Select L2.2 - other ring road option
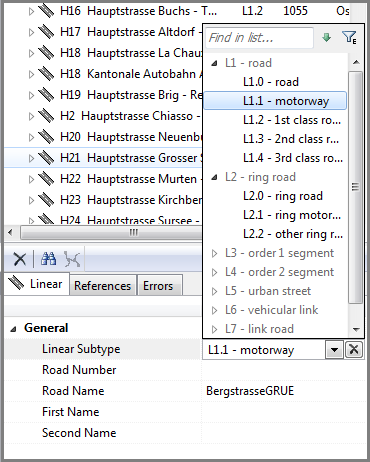Image resolution: width=370 pixels, height=462 pixels. coord(293,234)
